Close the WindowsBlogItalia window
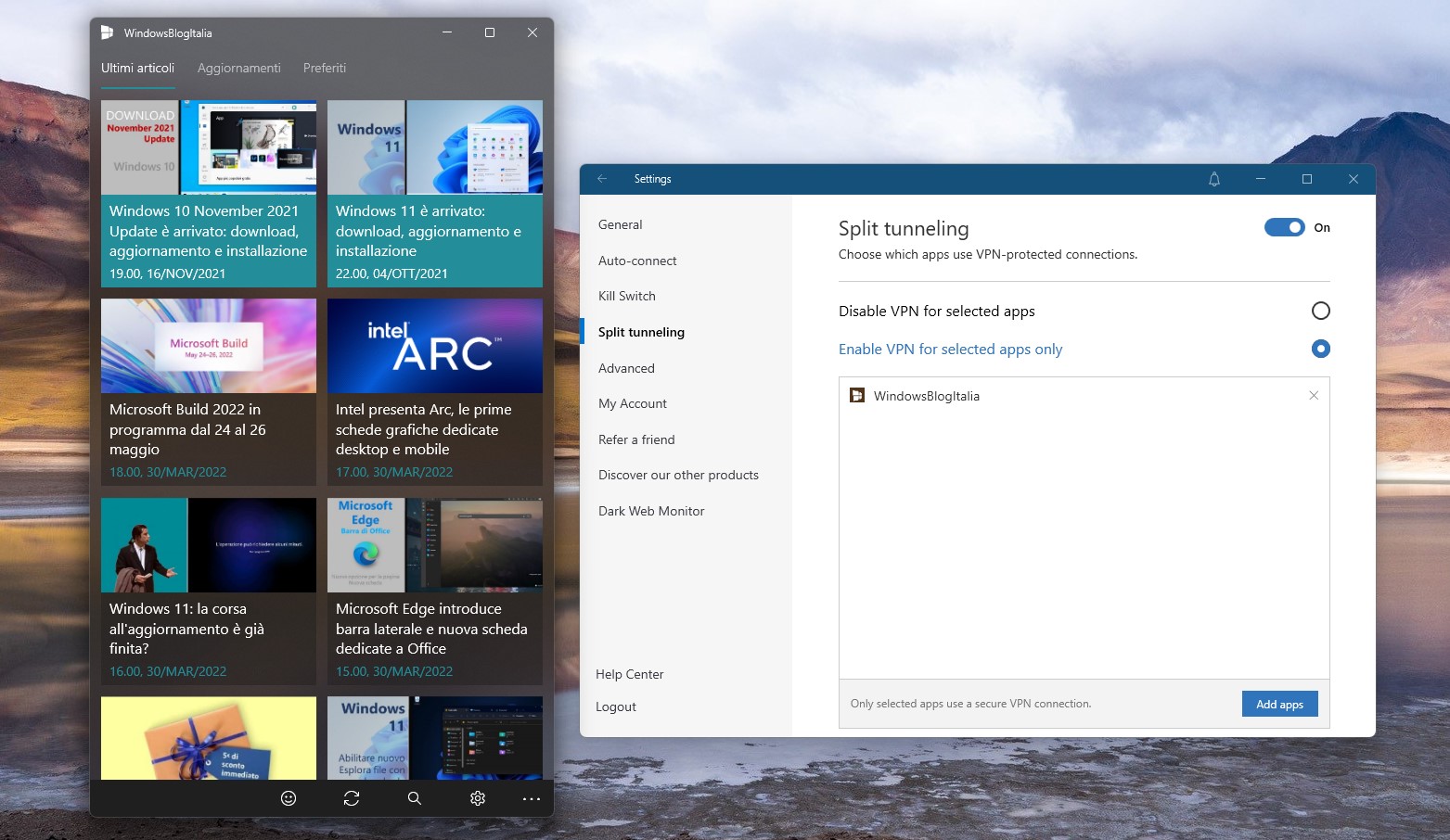Viewport: 1450px width, 840px height. (533, 32)
